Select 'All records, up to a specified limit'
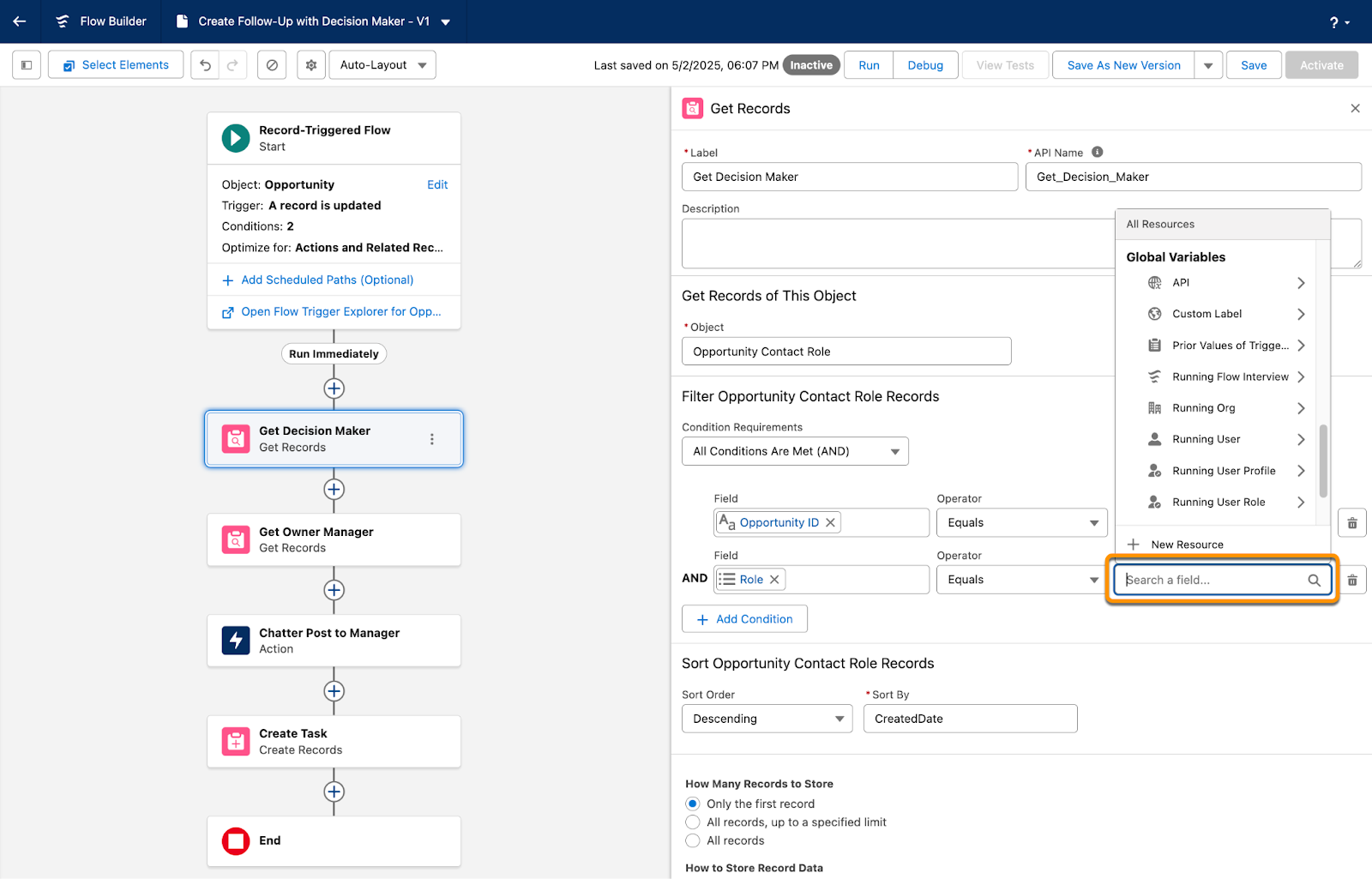This screenshot has width=1372, height=879. [x=693, y=822]
